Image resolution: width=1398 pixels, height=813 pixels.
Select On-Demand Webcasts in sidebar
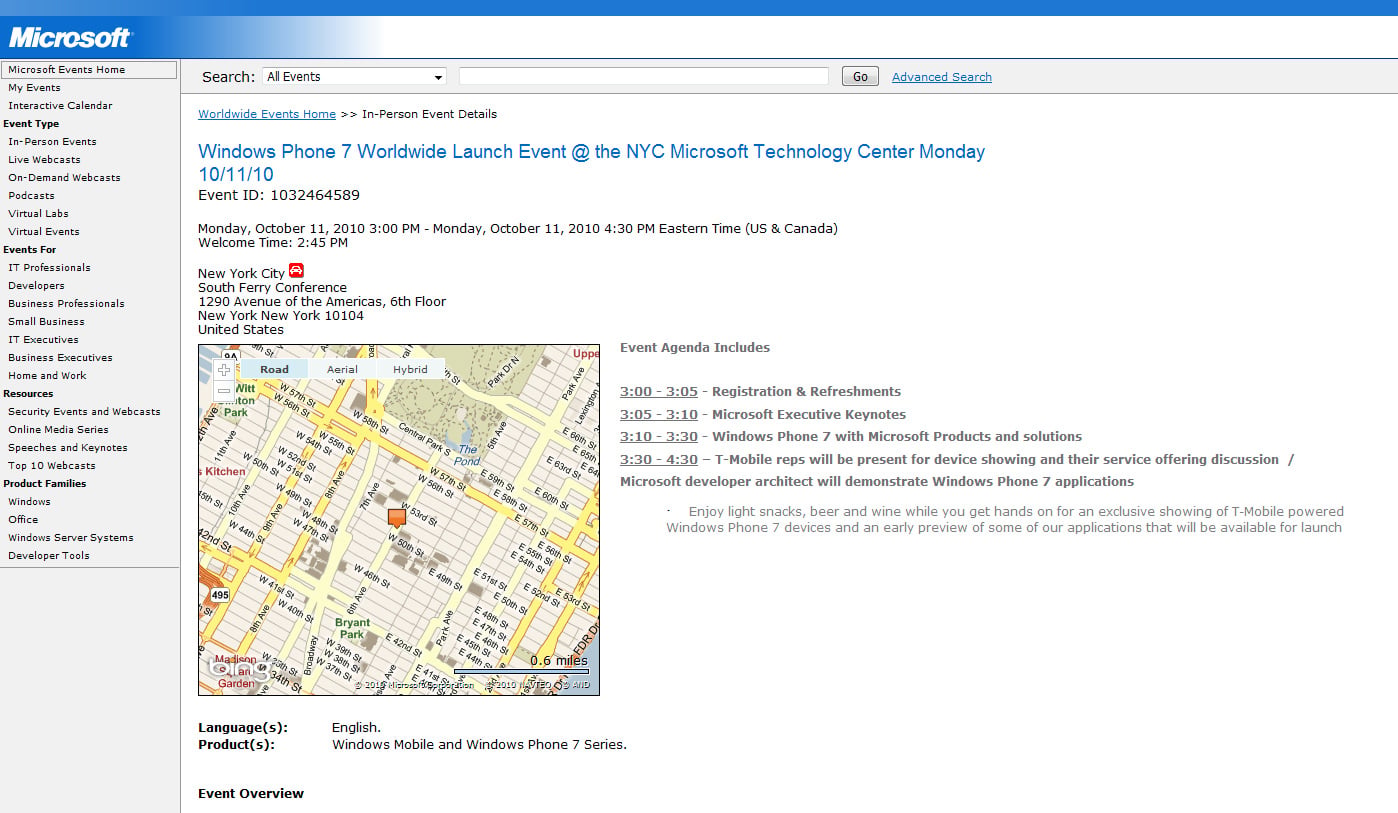[64, 178]
